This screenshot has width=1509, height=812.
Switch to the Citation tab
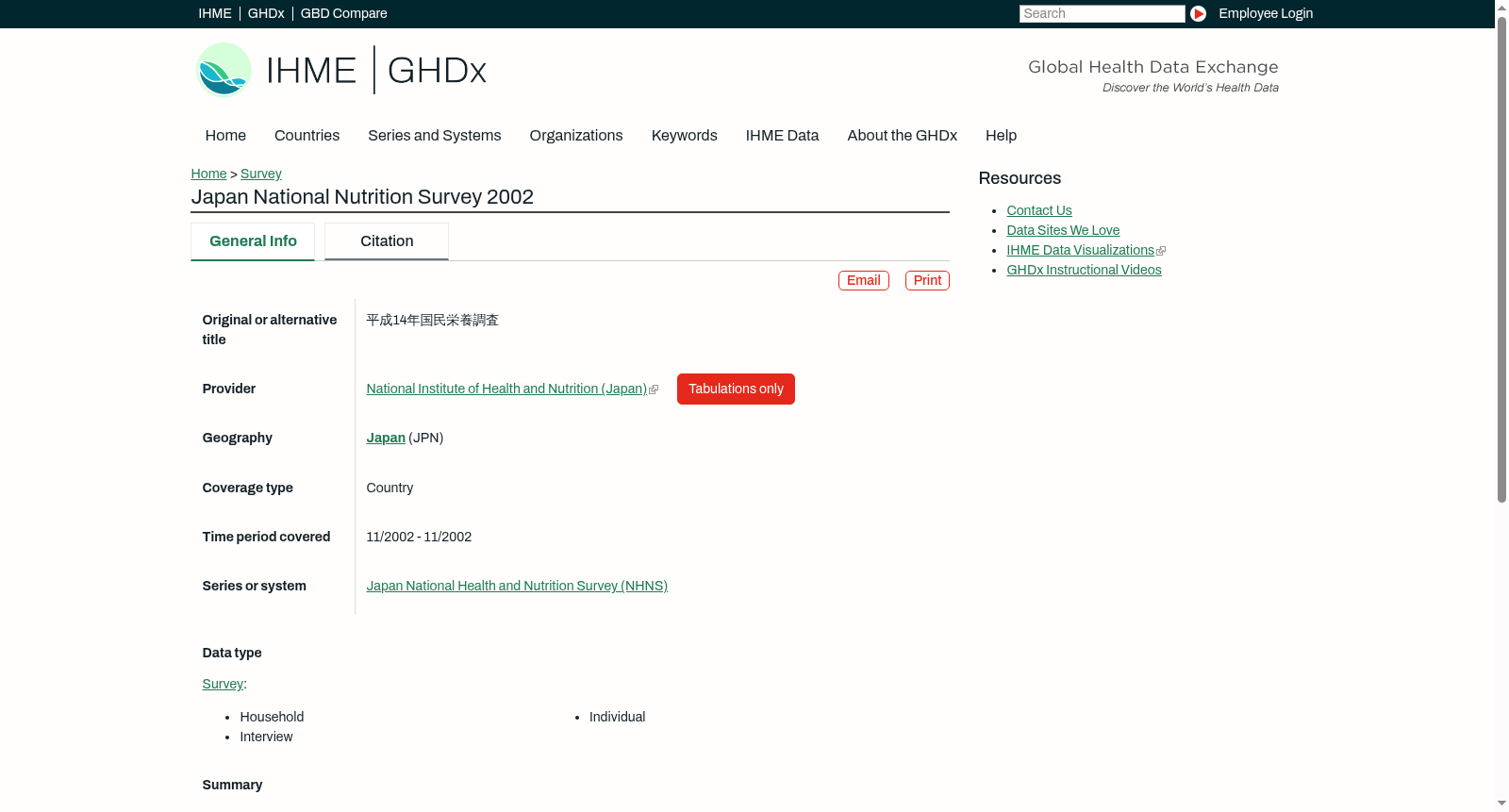(387, 241)
